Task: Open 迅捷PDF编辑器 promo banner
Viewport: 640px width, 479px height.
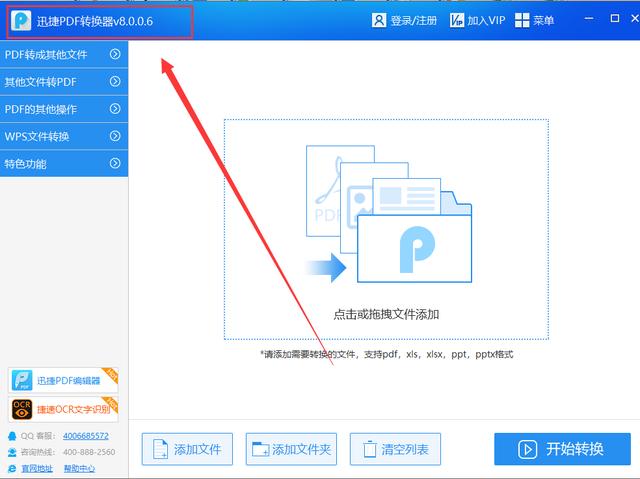Action: (x=63, y=380)
